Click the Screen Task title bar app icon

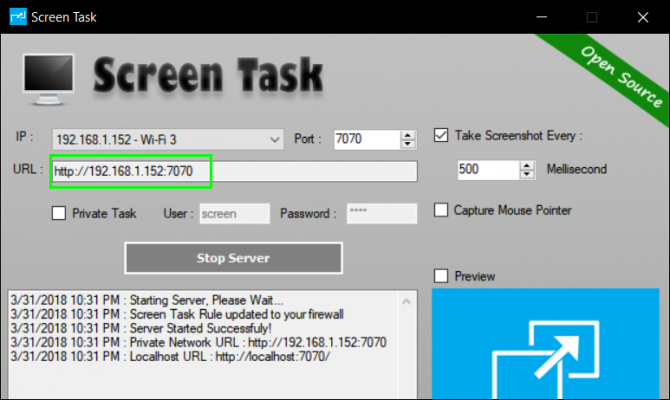tap(18, 17)
